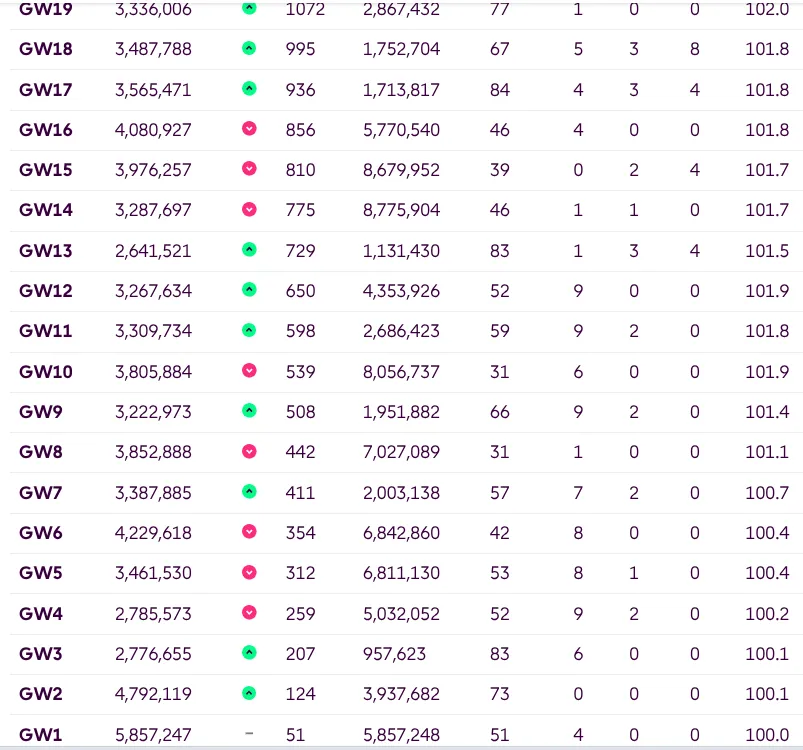Click overall rank 3,487,788
The image size is (803, 750).
pyautogui.click(x=153, y=49)
